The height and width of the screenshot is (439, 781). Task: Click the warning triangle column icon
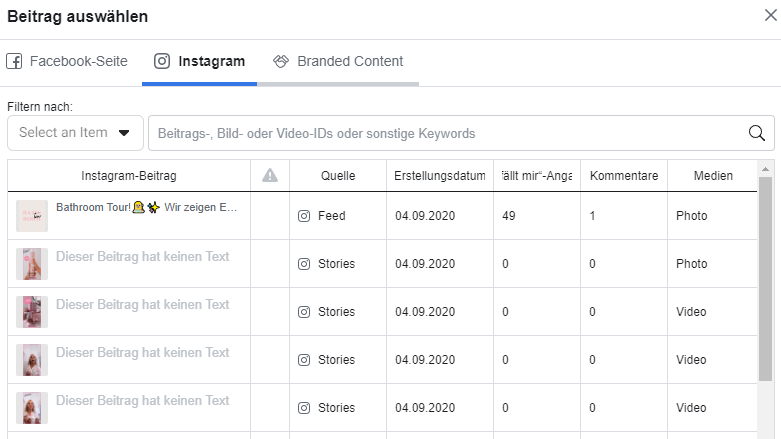pyautogui.click(x=270, y=176)
